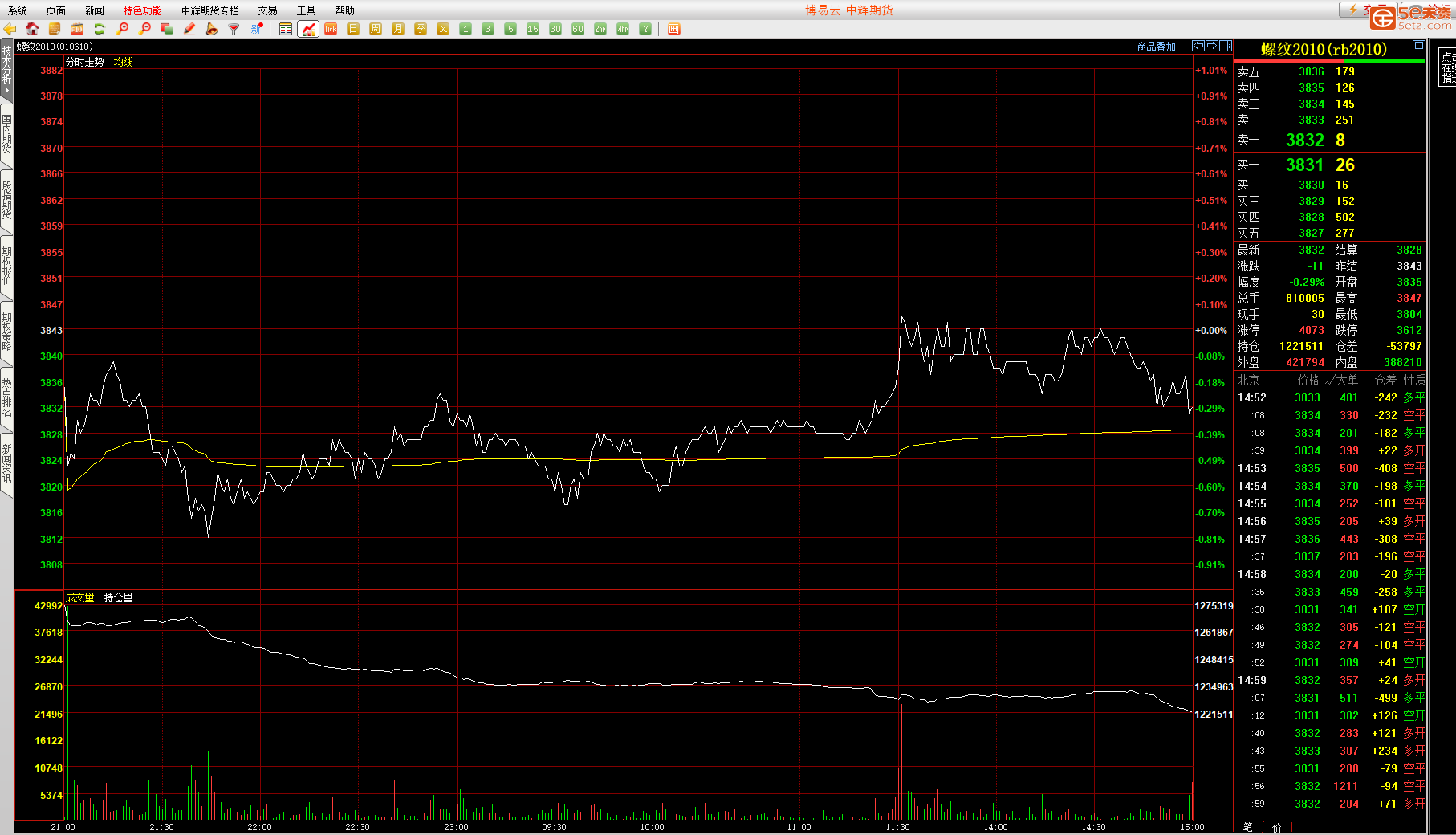This screenshot has height=835, width=1456.
Task: Open the 交易 menu
Action: (267, 10)
